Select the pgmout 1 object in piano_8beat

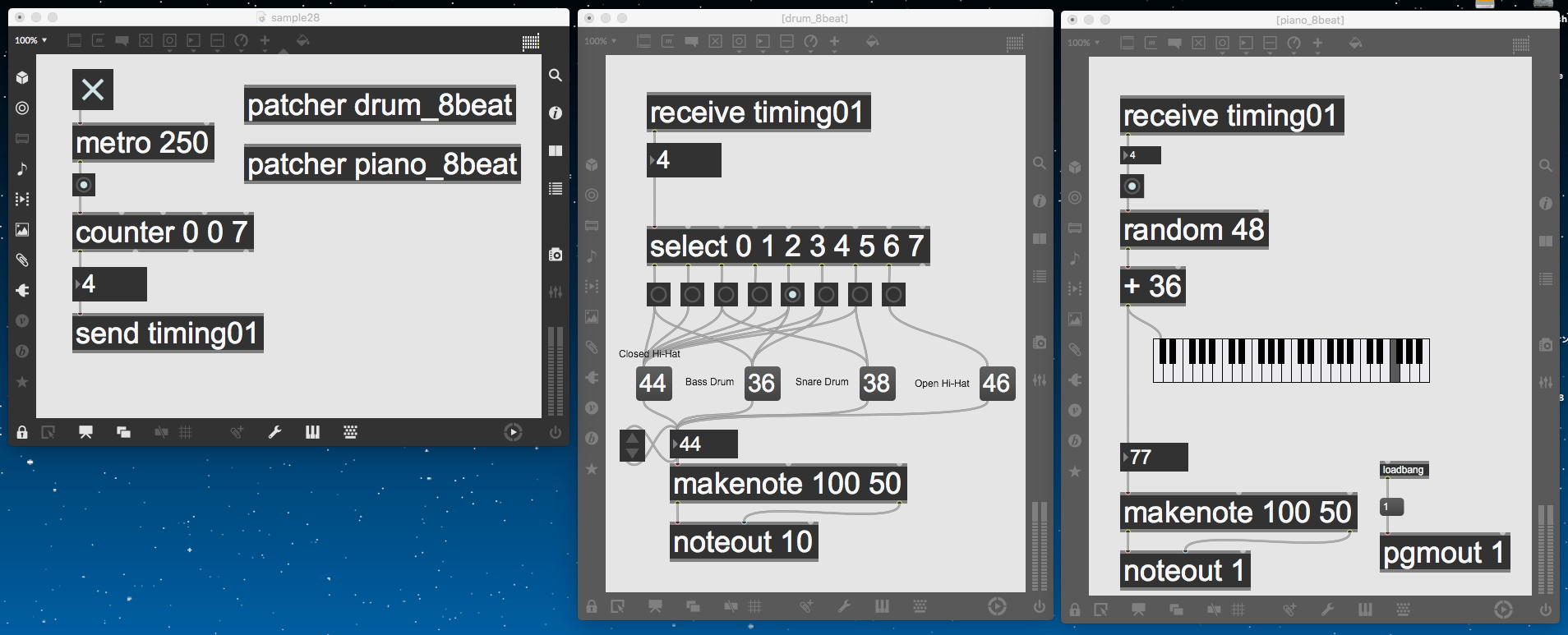(1445, 553)
